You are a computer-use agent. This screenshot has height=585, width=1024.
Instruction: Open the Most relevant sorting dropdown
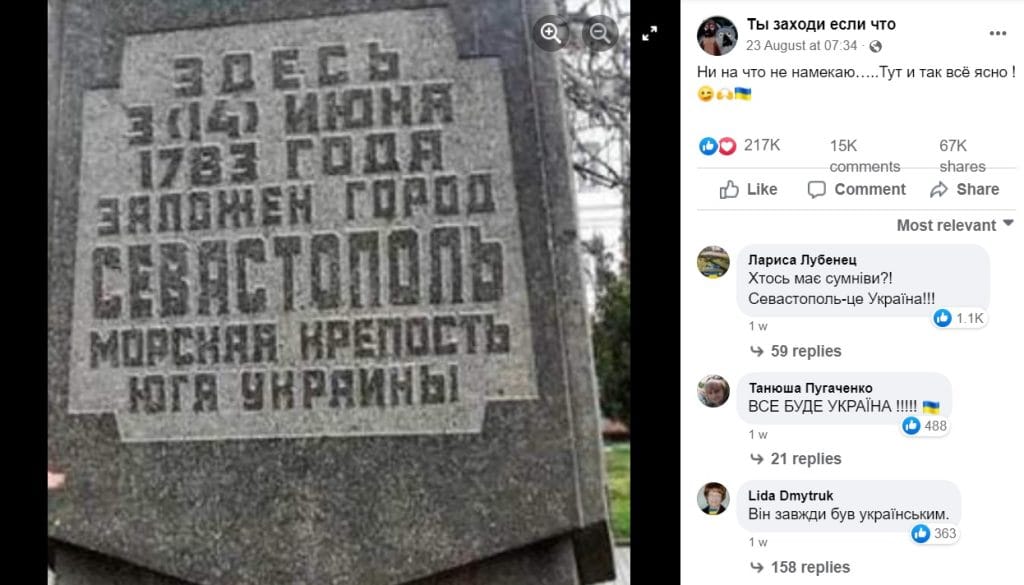coord(955,225)
